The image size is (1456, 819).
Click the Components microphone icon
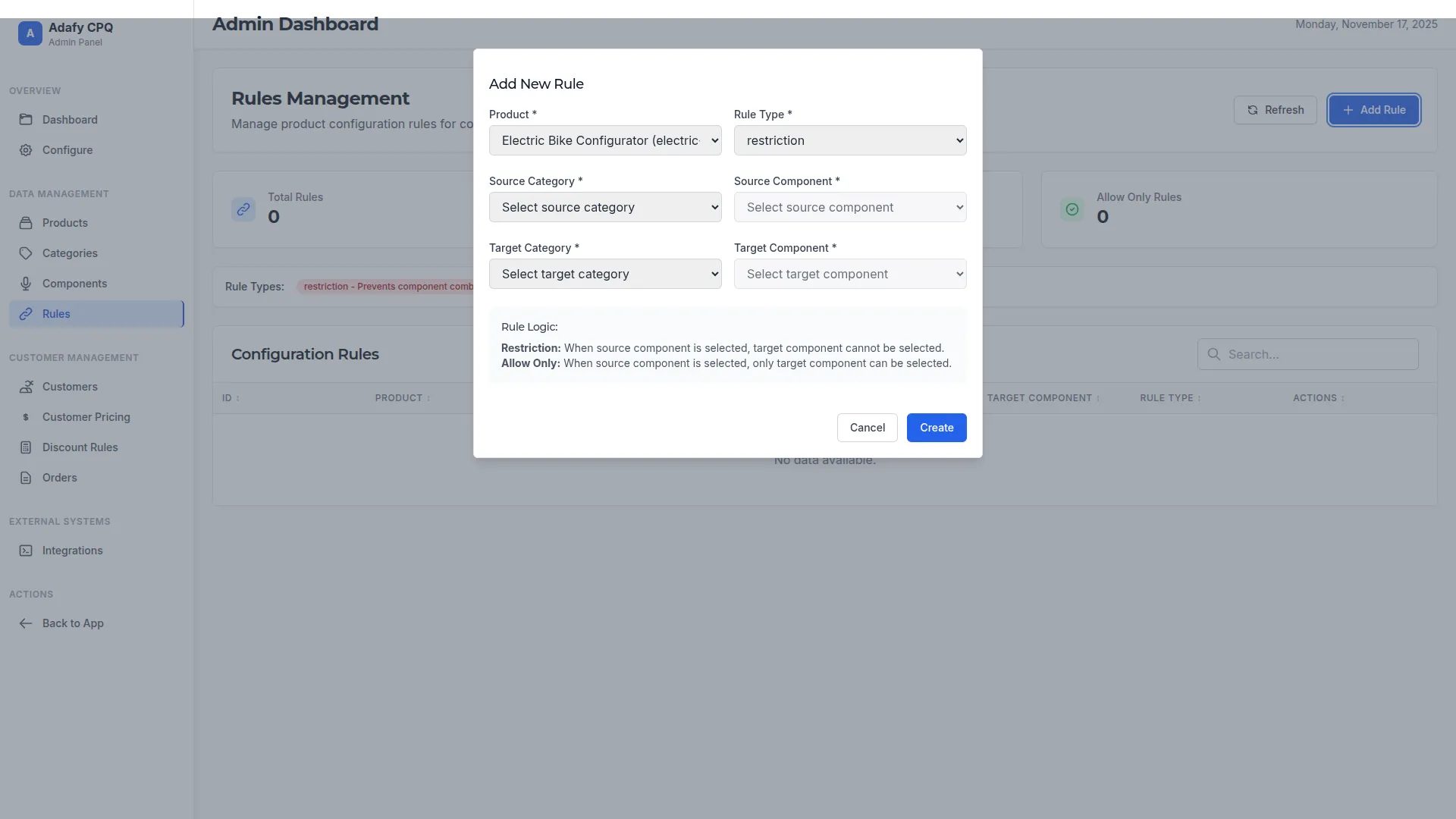click(26, 284)
